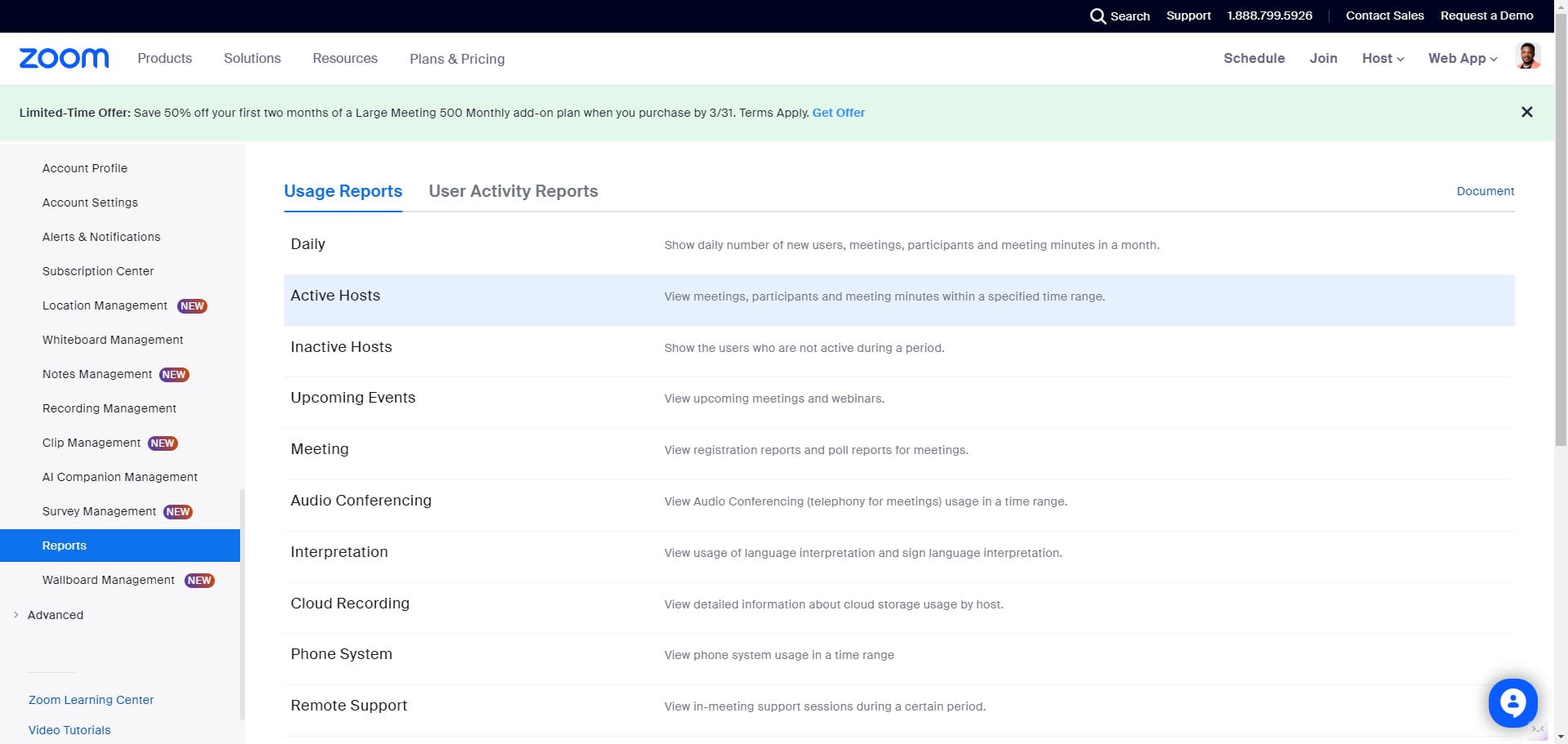1568x744 pixels.
Task: Open the chat assistant bubble
Action: click(1512, 702)
